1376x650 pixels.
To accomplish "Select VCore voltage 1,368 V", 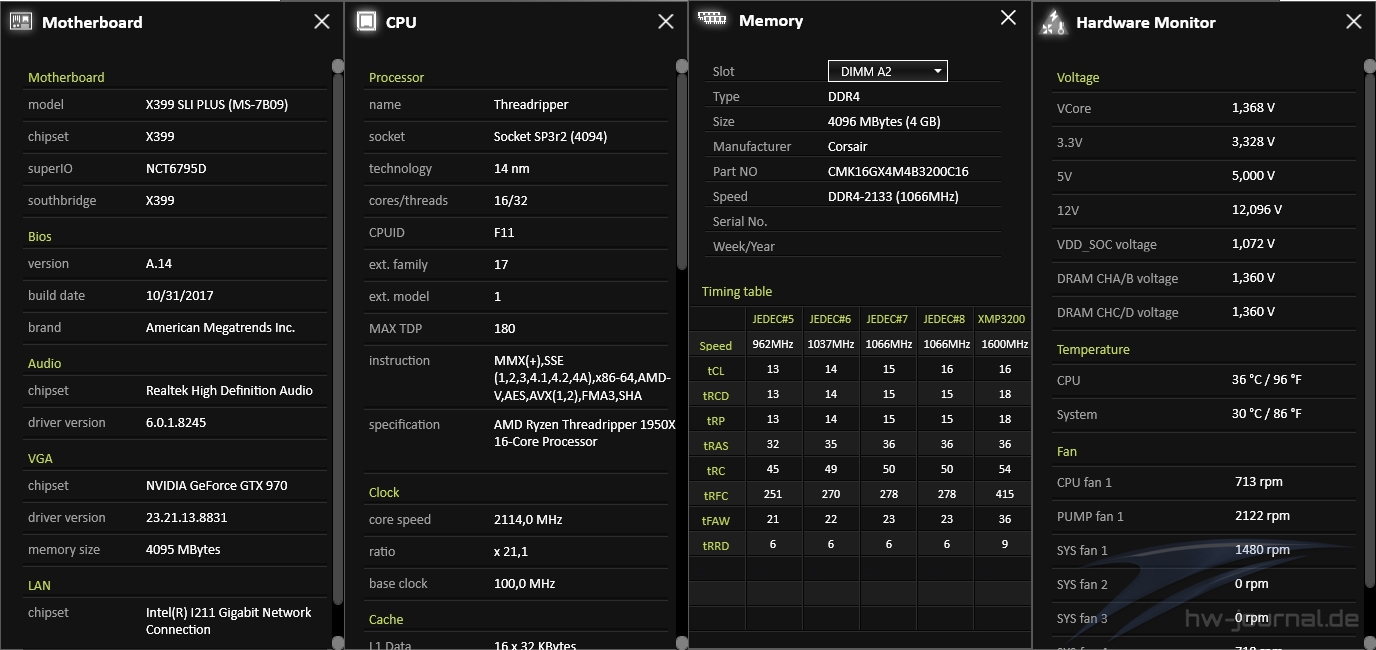I will pos(1253,107).
